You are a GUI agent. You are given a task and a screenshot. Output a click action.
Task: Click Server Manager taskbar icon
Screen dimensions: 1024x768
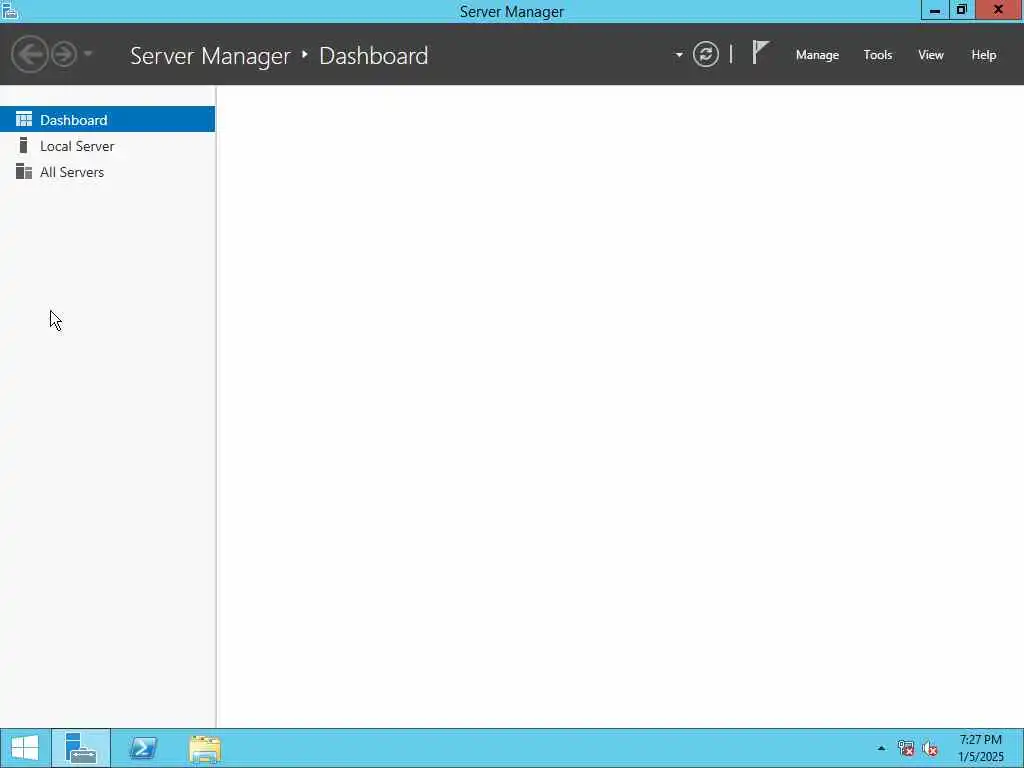[x=81, y=748]
